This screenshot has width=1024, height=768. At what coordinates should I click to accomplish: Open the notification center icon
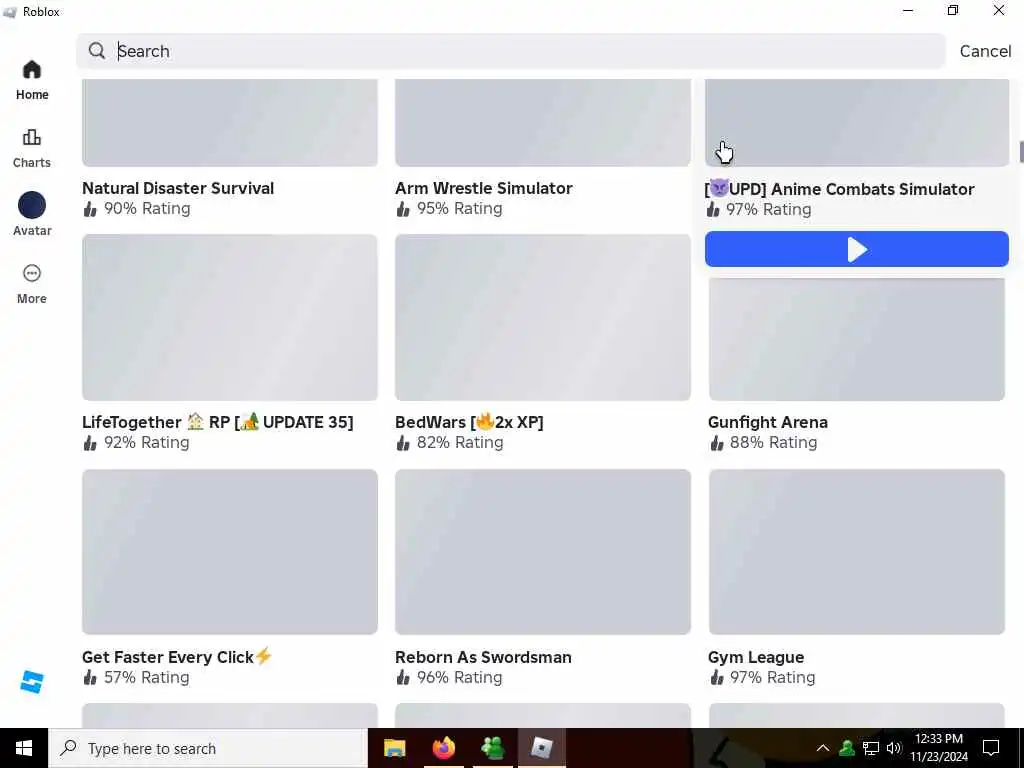click(991, 748)
